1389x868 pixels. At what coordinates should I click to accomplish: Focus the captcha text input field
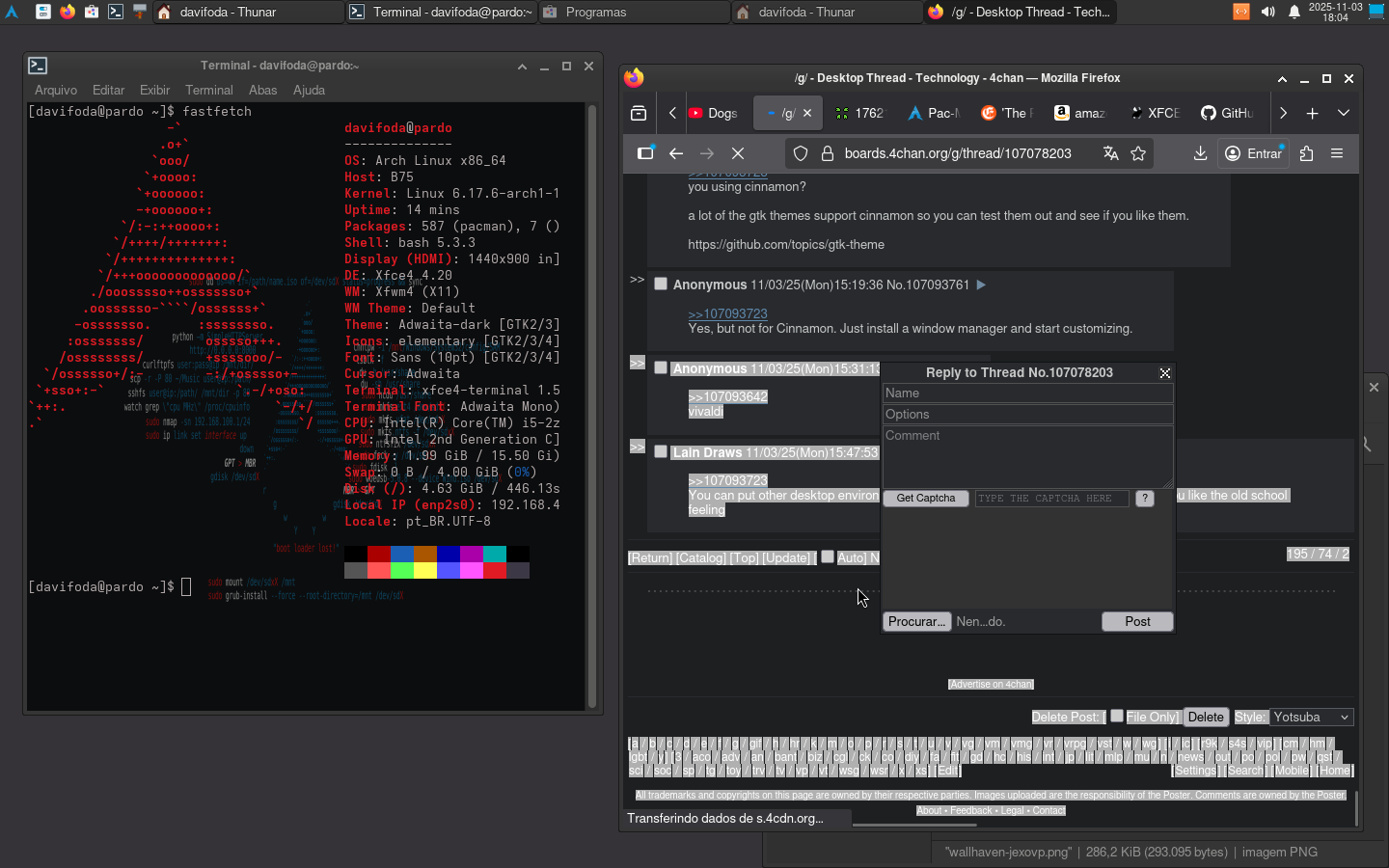pos(1051,499)
